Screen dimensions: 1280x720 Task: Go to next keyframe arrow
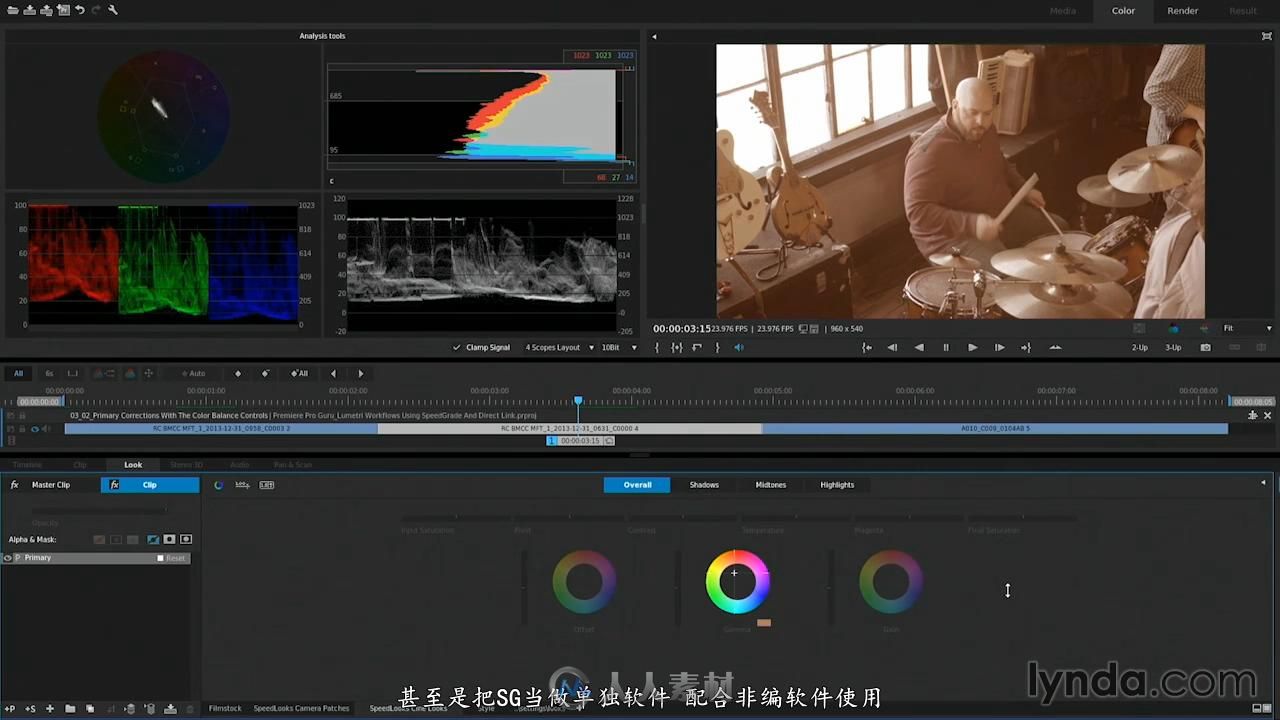coord(361,373)
